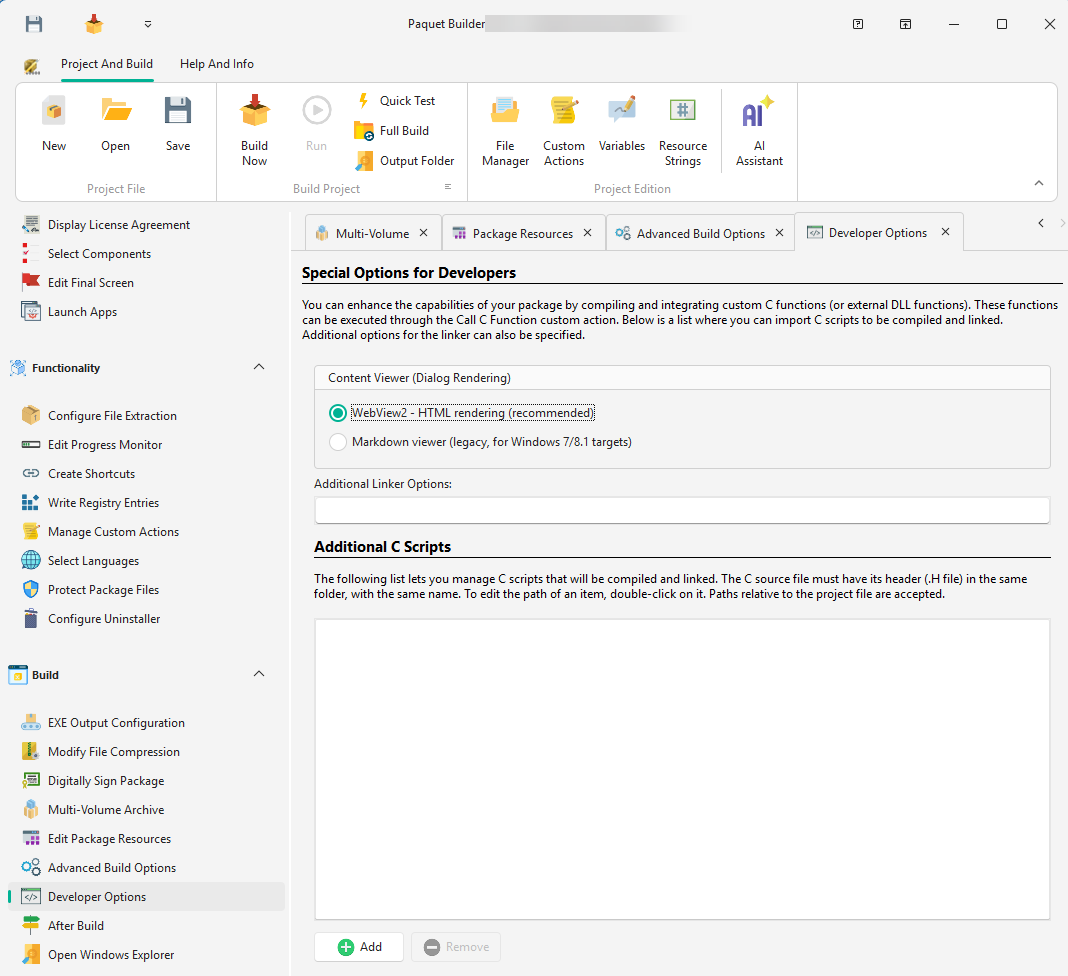Launch the AI Assistant
This screenshot has height=976, width=1068.
coord(758,128)
